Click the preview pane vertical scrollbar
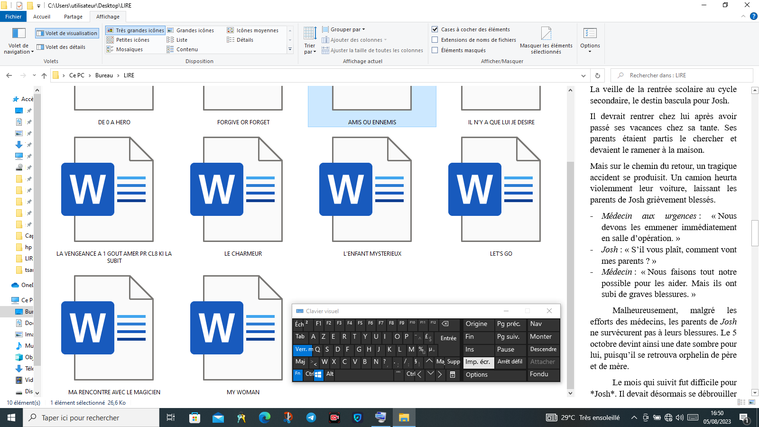 click(x=755, y=231)
